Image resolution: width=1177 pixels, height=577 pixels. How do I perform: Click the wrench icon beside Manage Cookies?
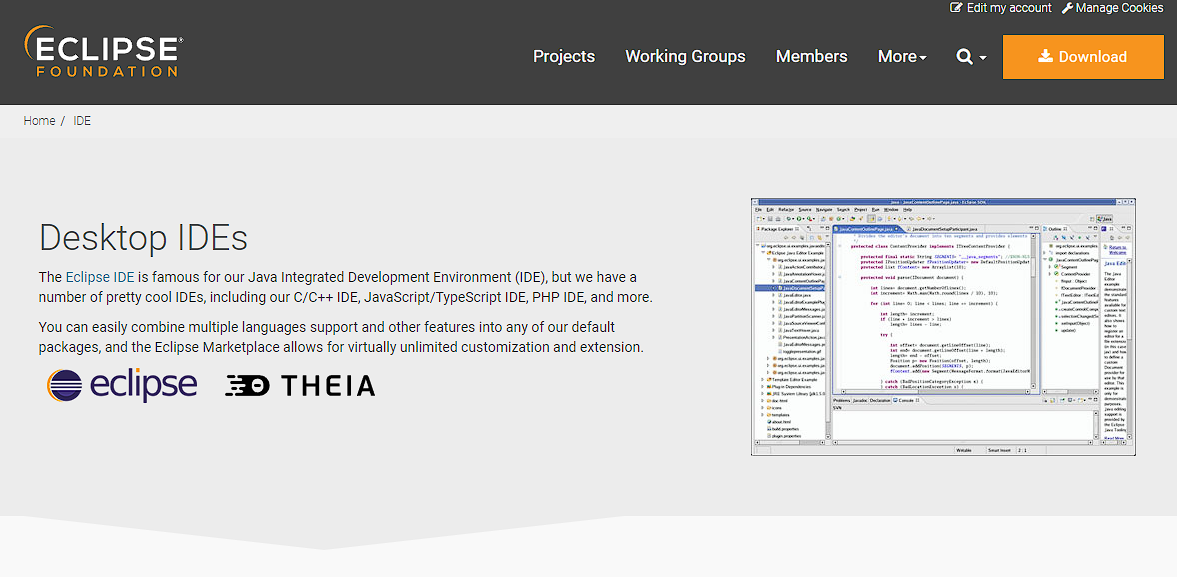coord(1067,8)
